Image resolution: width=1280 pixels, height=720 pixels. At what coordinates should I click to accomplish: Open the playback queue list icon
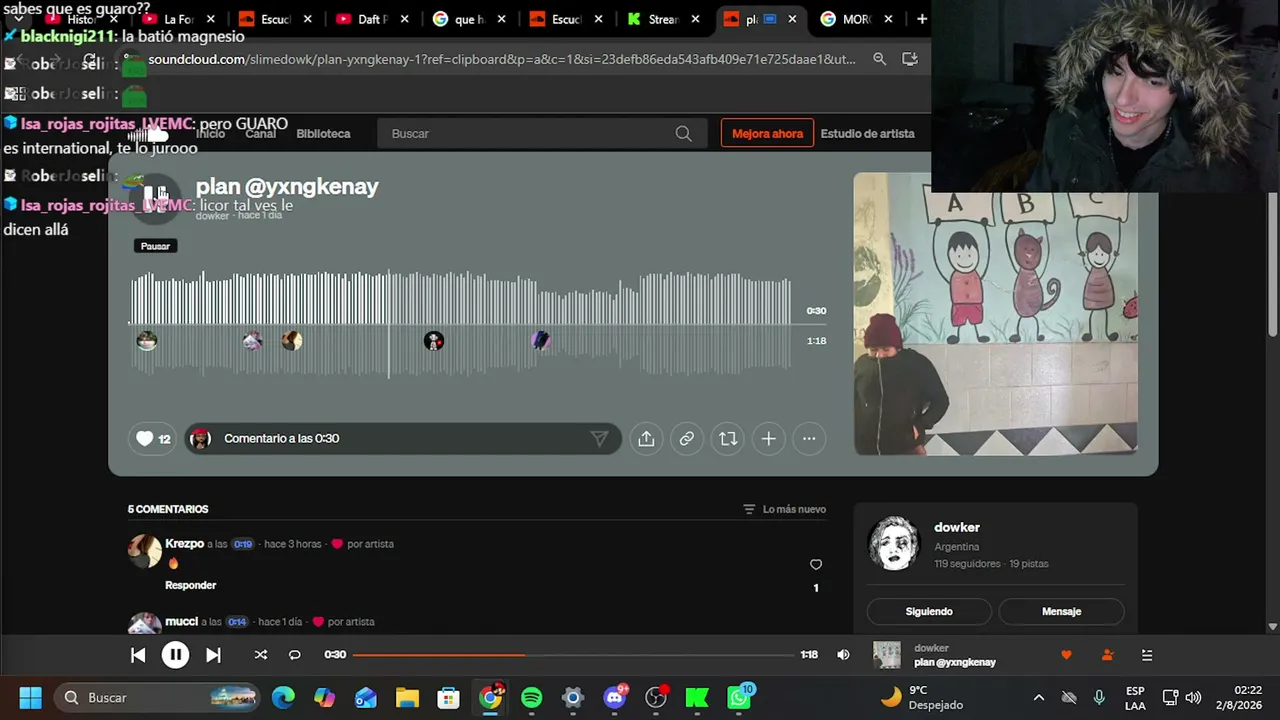pos(1147,655)
